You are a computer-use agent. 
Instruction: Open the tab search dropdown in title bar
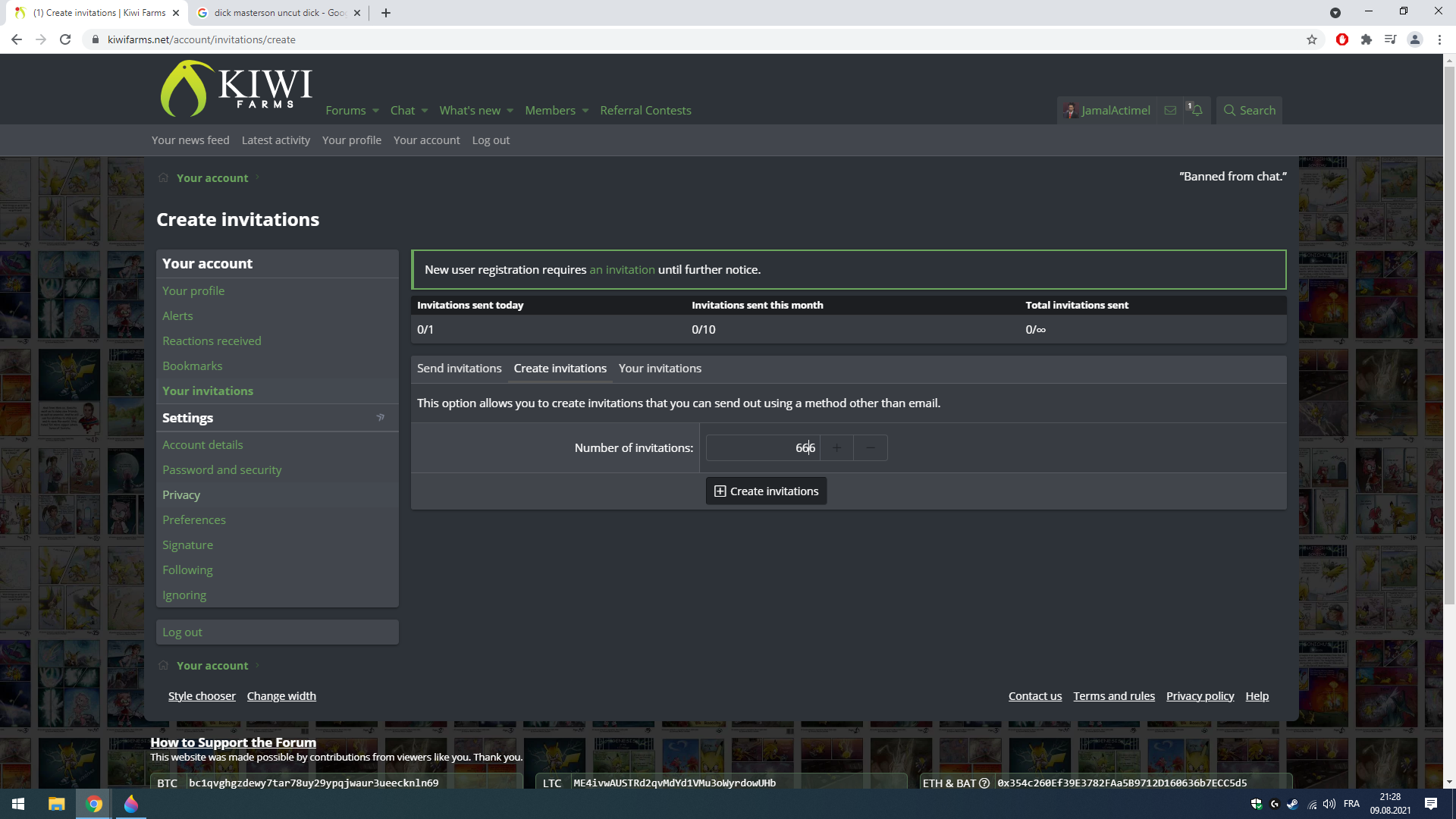pyautogui.click(x=1335, y=13)
